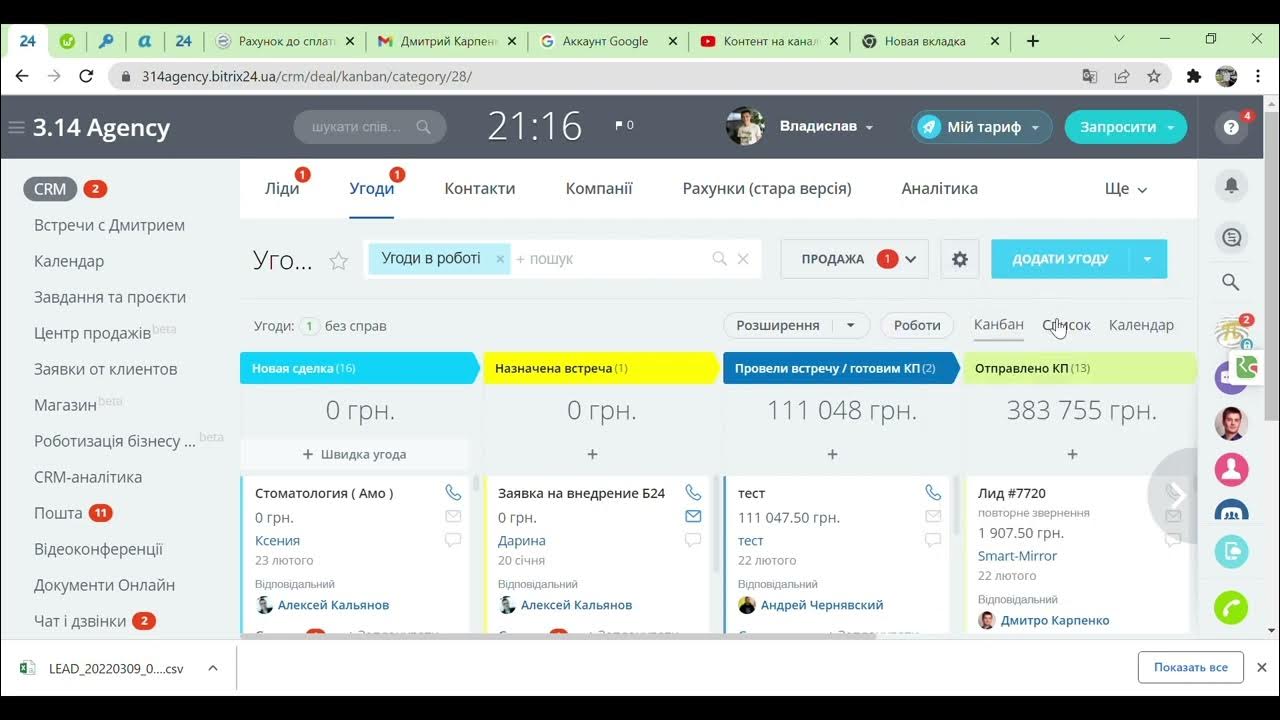Click phone icon on тест deal card

point(933,492)
